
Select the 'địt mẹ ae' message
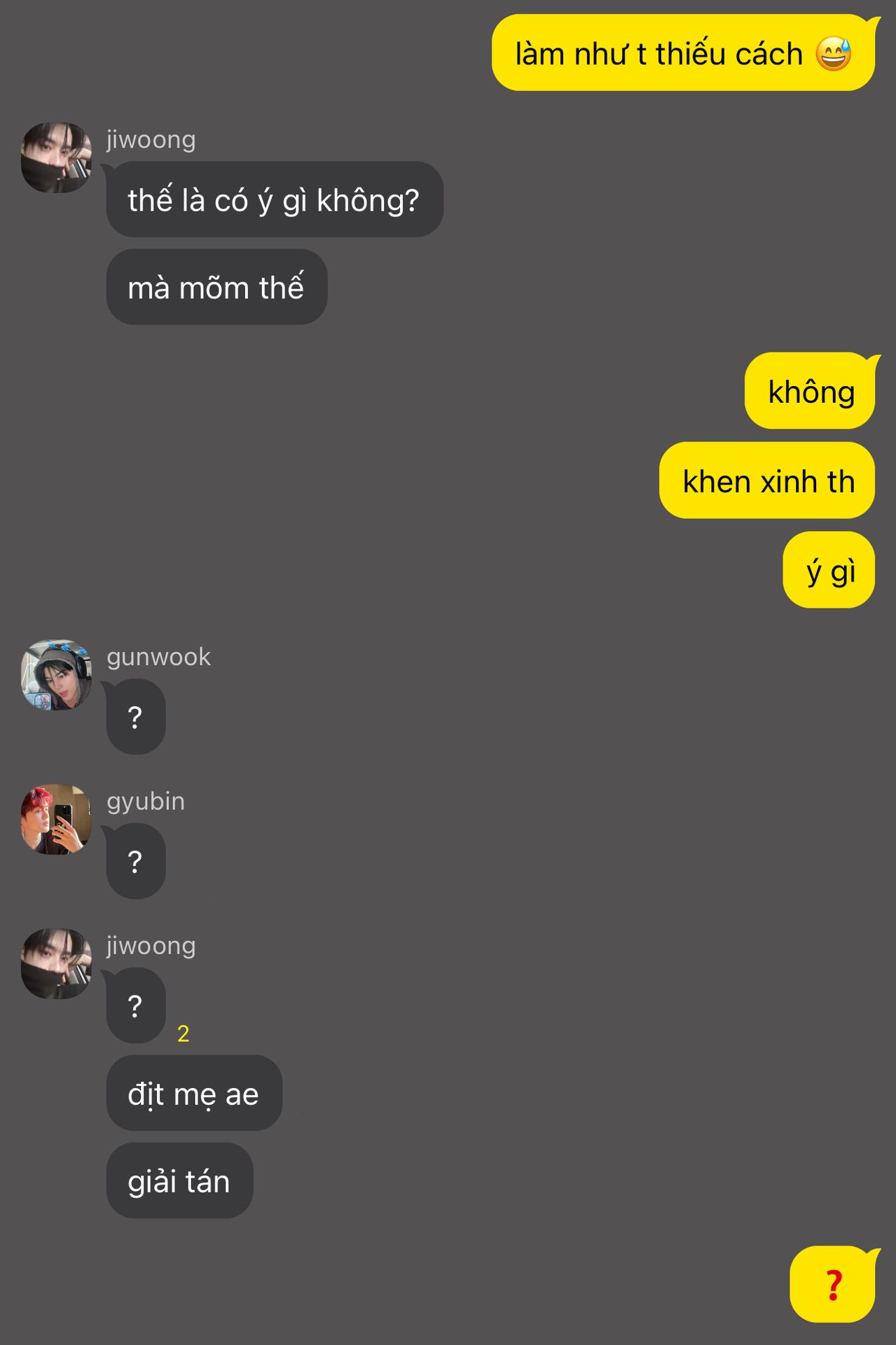[194, 1093]
